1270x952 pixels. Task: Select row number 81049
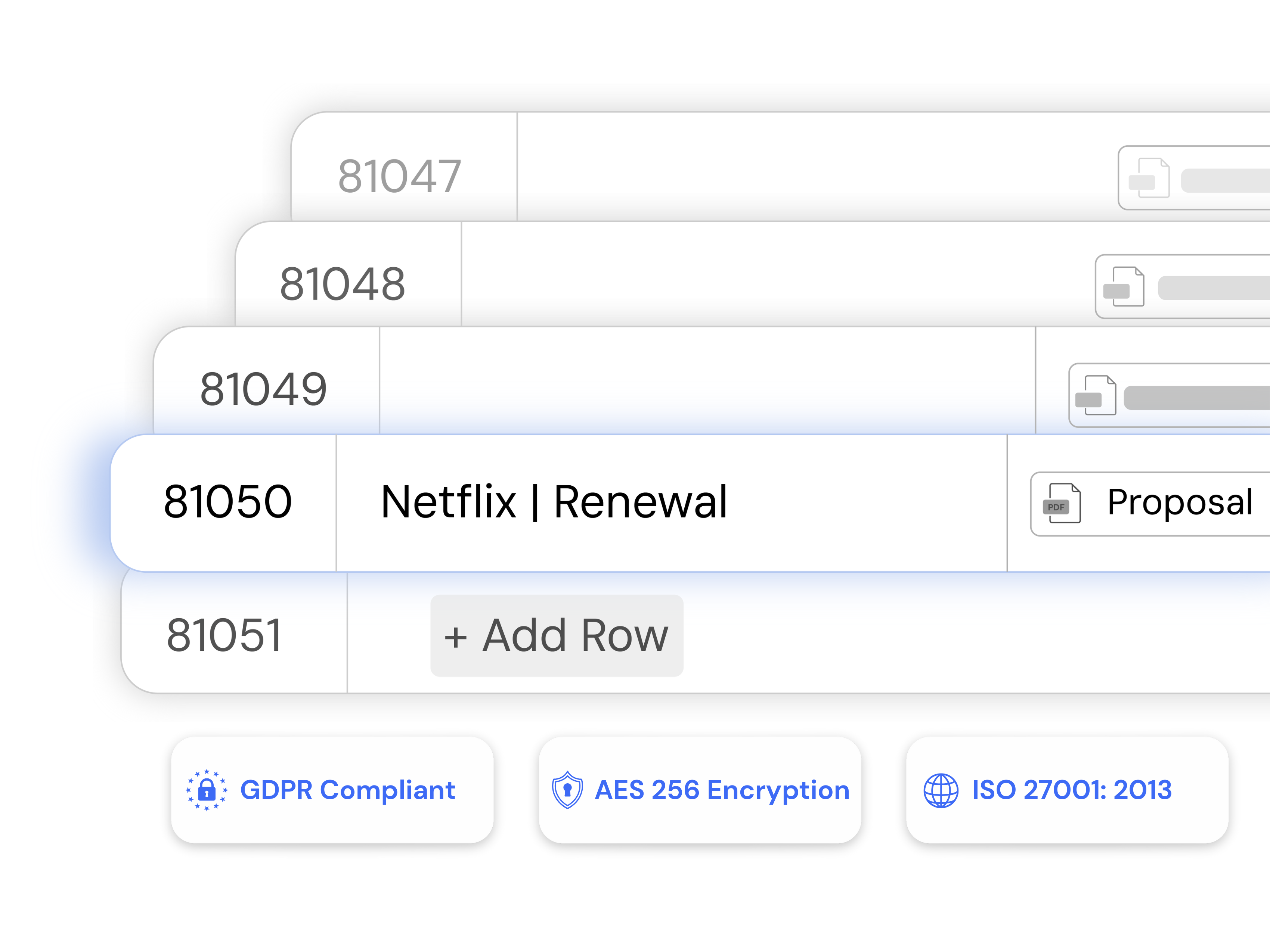coord(264,389)
